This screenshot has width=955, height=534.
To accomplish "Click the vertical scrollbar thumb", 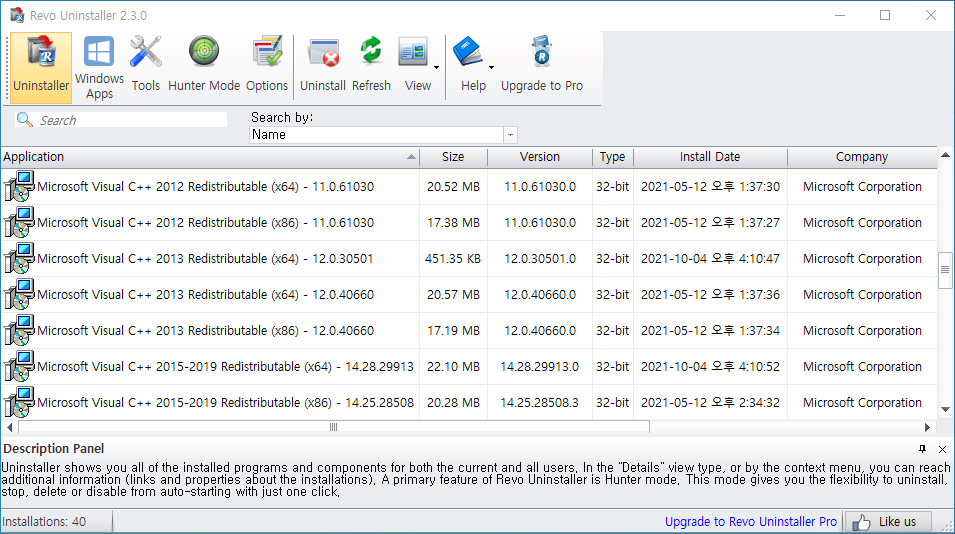I will [x=945, y=270].
